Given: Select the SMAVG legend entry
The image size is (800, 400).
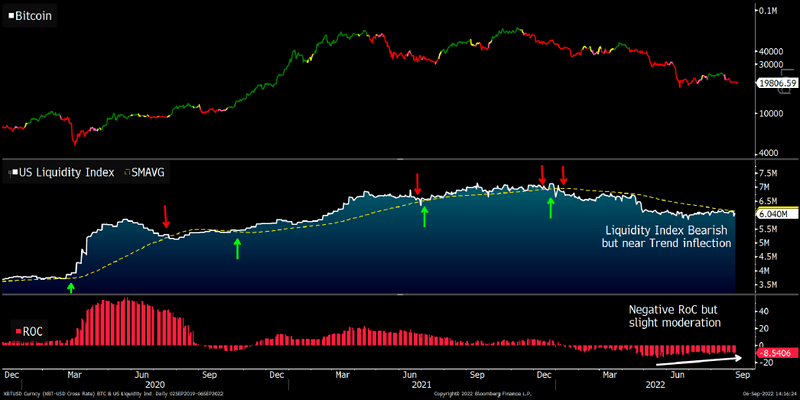Looking at the screenshot, I should pos(143,172).
